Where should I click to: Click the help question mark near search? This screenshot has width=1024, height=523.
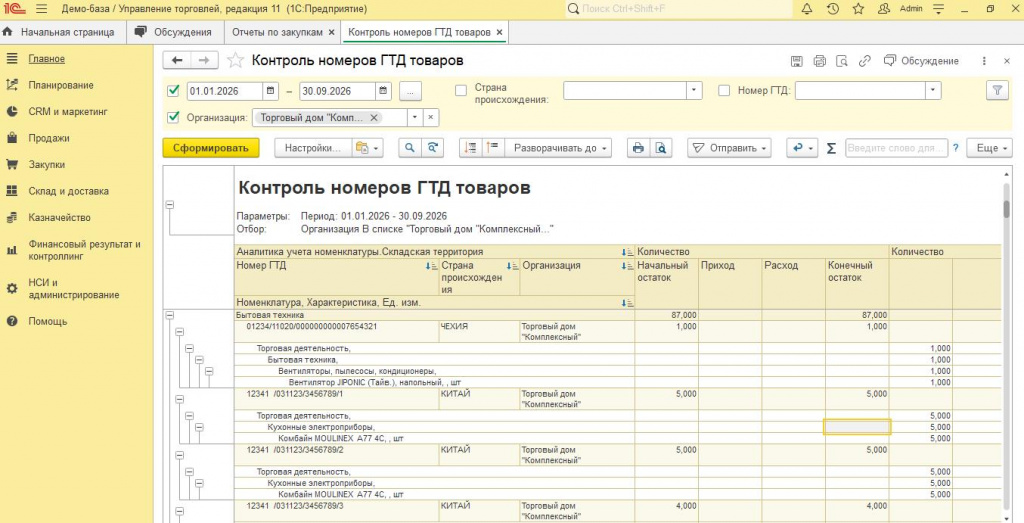click(x=955, y=148)
